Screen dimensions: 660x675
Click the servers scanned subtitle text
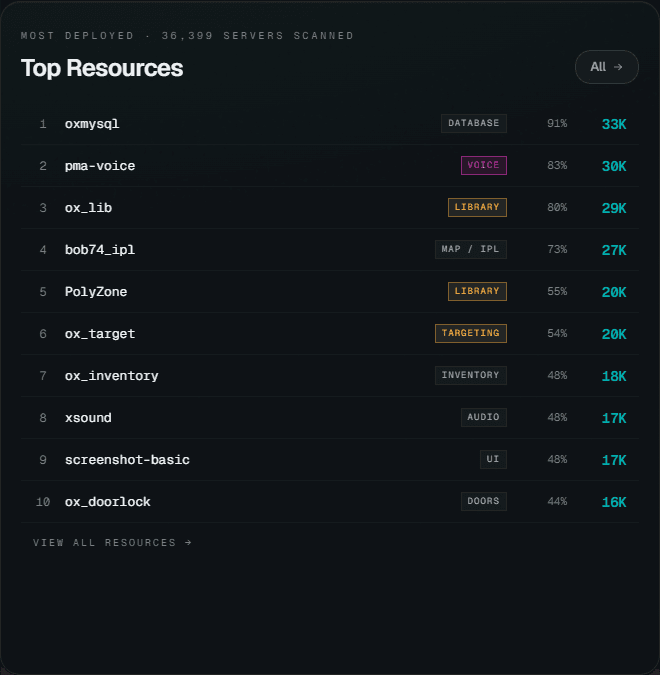click(x=187, y=36)
